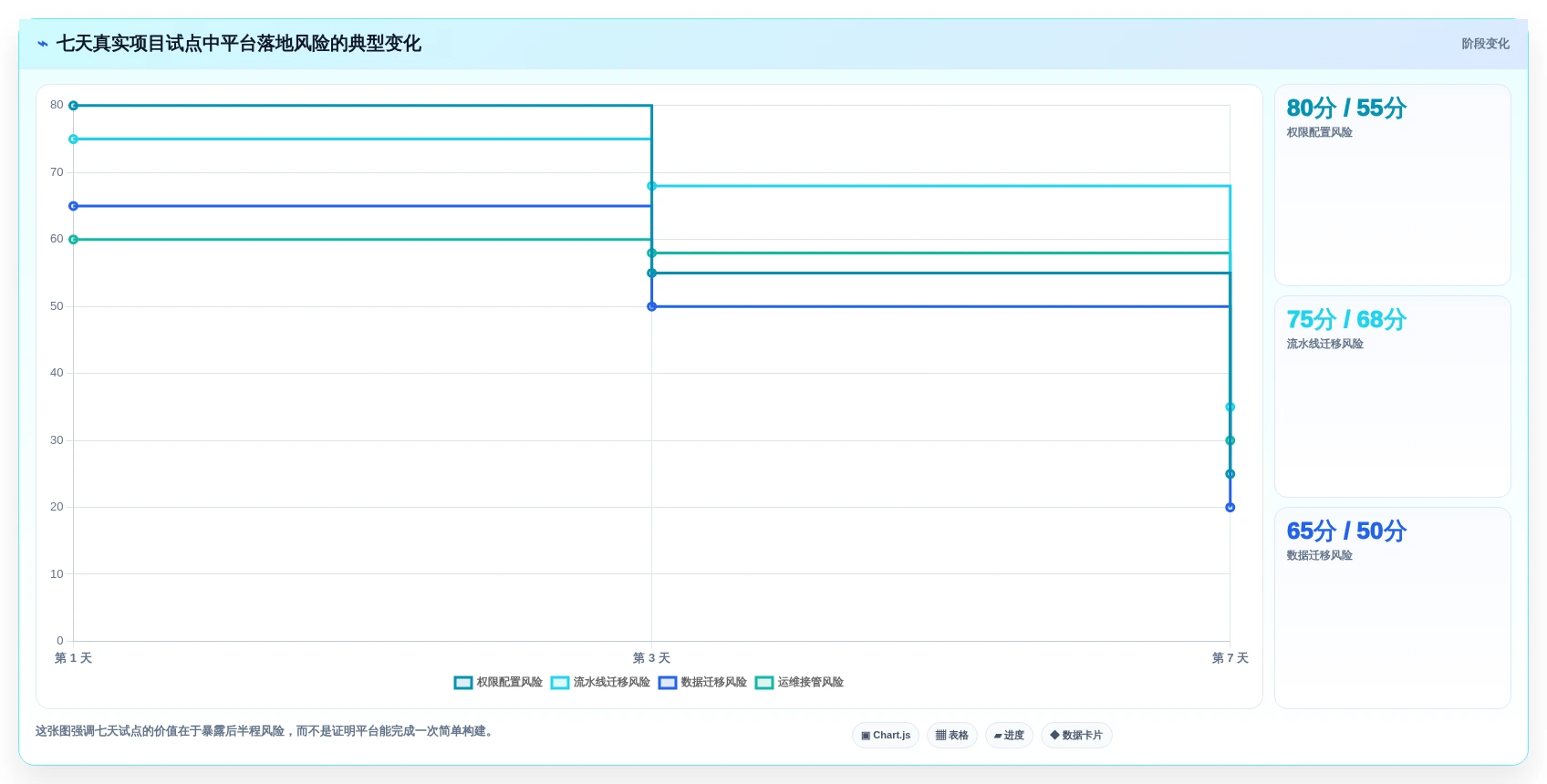Click the 流水线迁移风险 data point at 75 on day 1
Viewport: 1547px width, 784px height.
click(x=73, y=139)
